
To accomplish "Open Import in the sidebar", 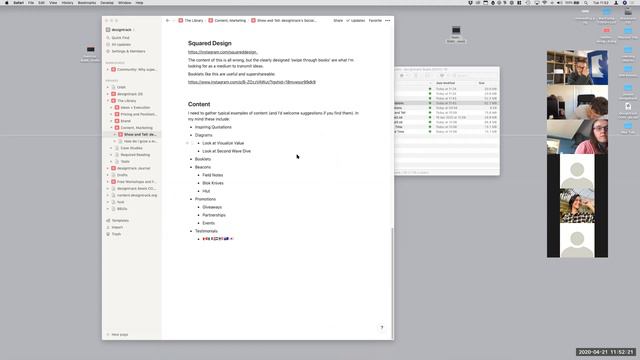I will (117, 227).
